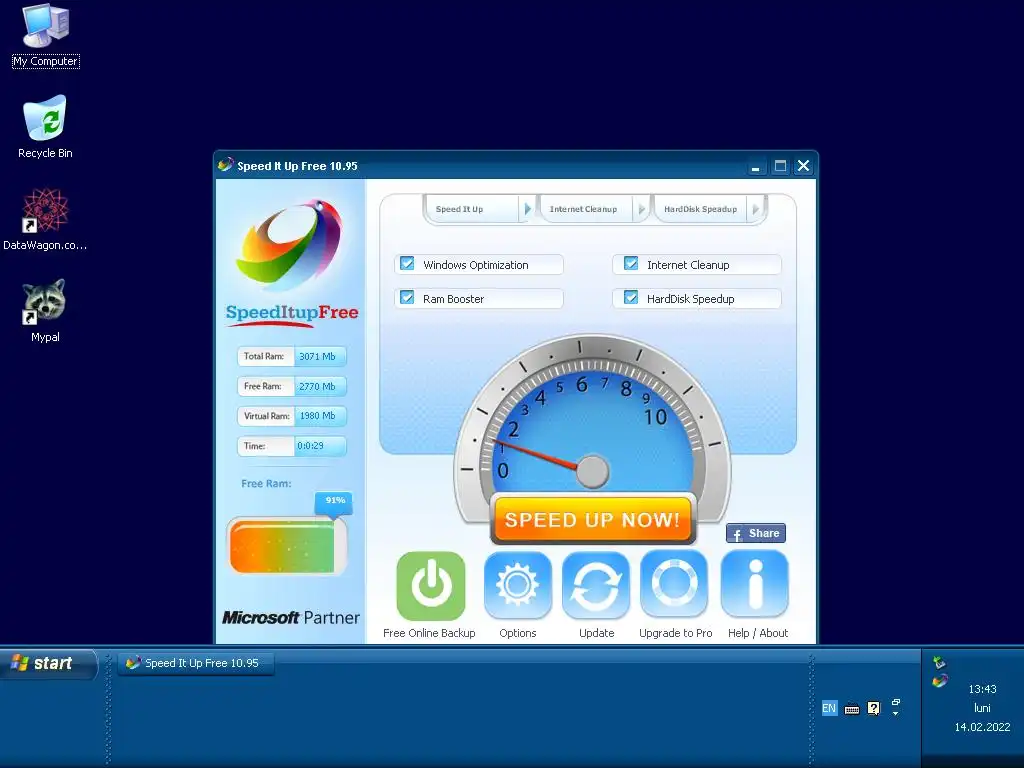Click the Microsoft Partner text
The width and height of the screenshot is (1024, 768).
291,617
